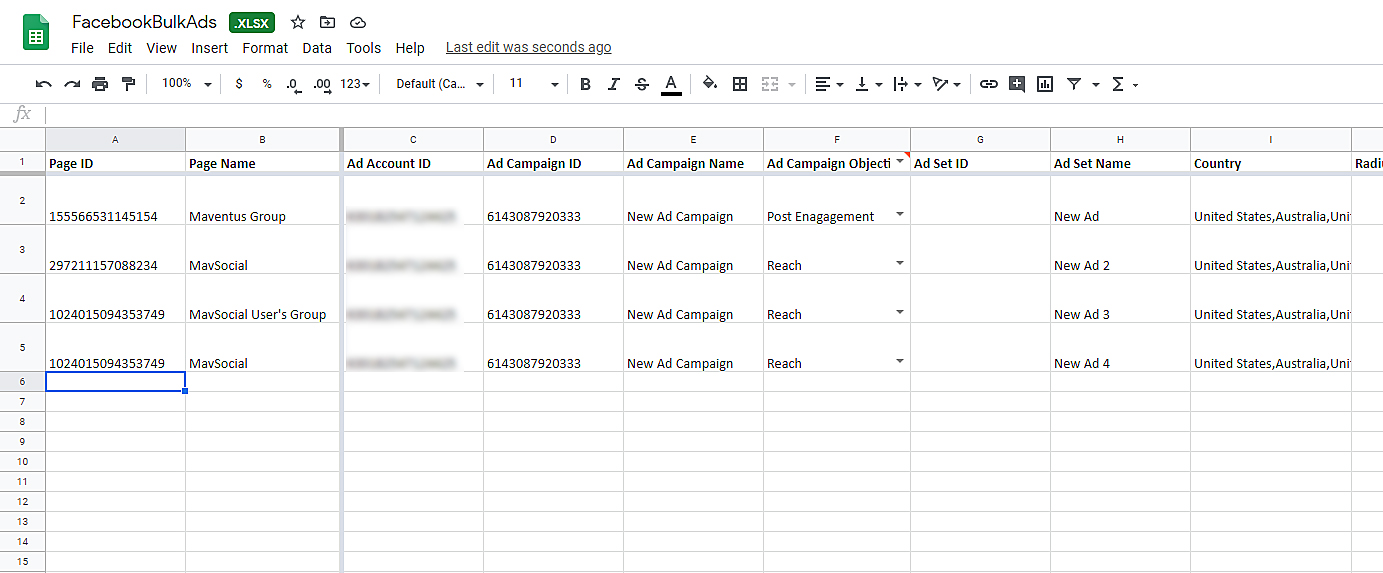Screen dimensions: 1383x573
Task: Open the font family dropdown
Action: tap(440, 84)
